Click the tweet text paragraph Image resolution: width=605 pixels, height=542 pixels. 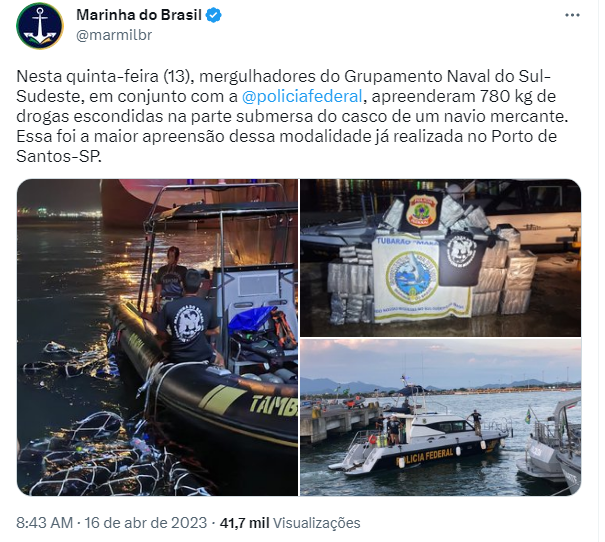pyautogui.click(x=292, y=117)
